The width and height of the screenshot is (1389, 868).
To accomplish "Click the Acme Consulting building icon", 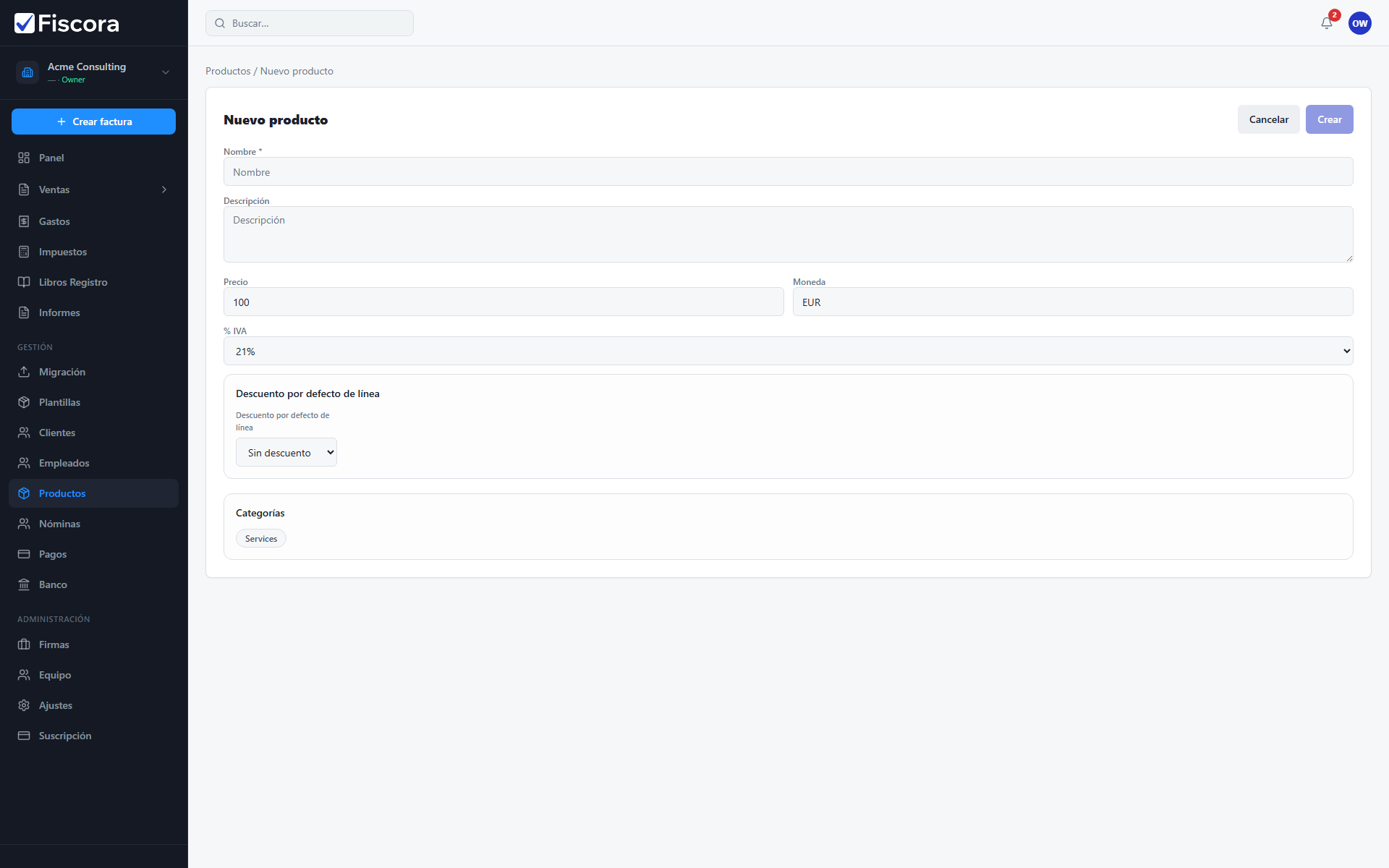I will point(27,72).
